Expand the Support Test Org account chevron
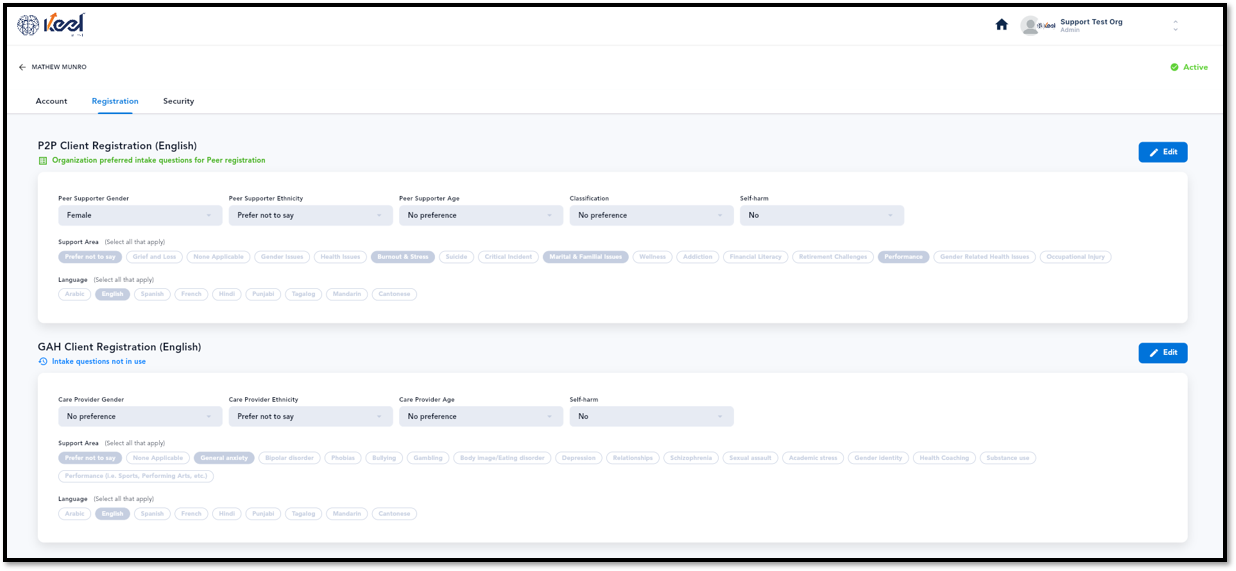This screenshot has height=571, width=1236. [x=1175, y=25]
